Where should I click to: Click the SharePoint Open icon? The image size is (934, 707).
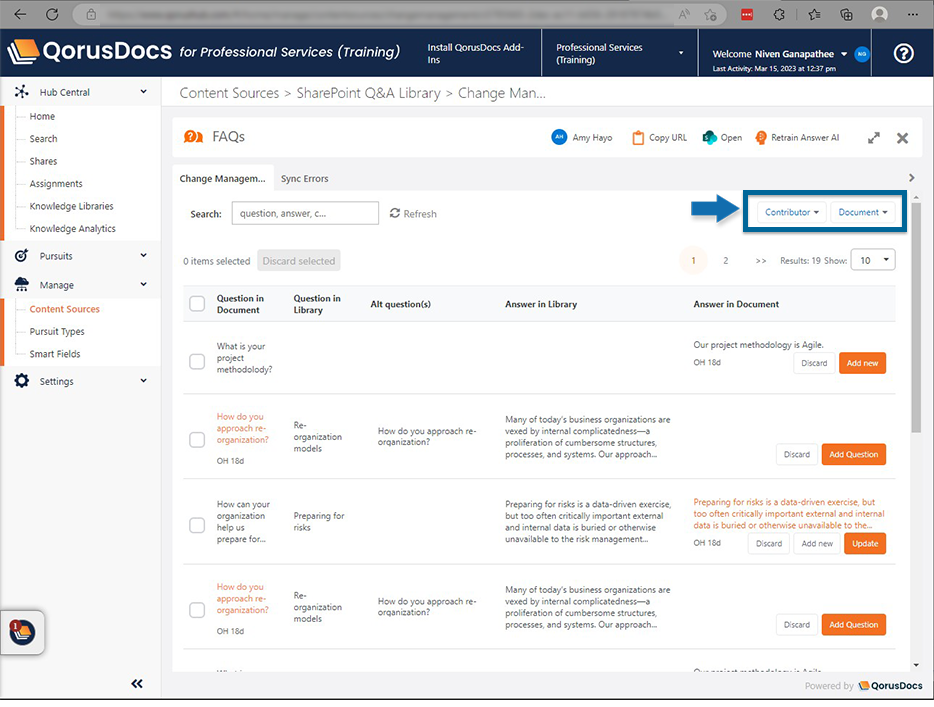click(x=709, y=138)
